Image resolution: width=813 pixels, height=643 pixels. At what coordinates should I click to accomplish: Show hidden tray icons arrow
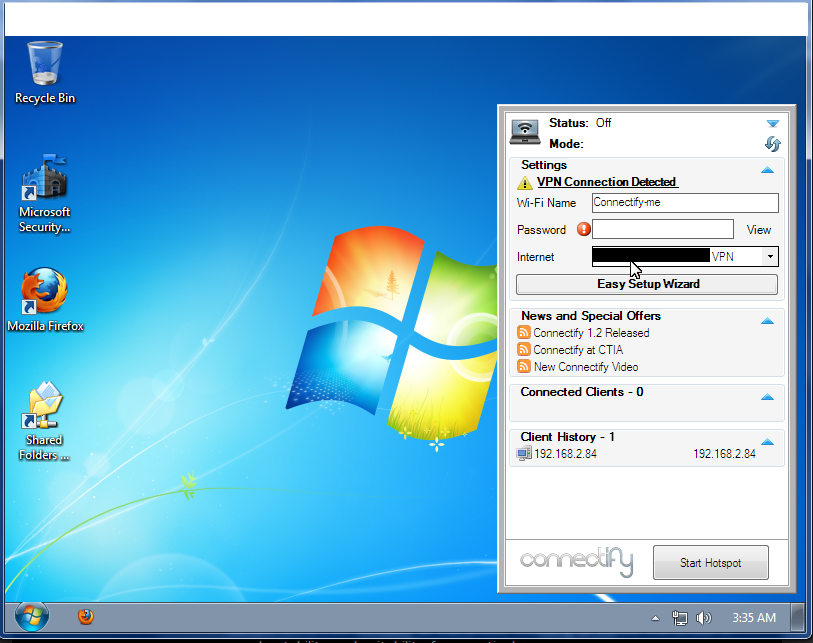[655, 618]
